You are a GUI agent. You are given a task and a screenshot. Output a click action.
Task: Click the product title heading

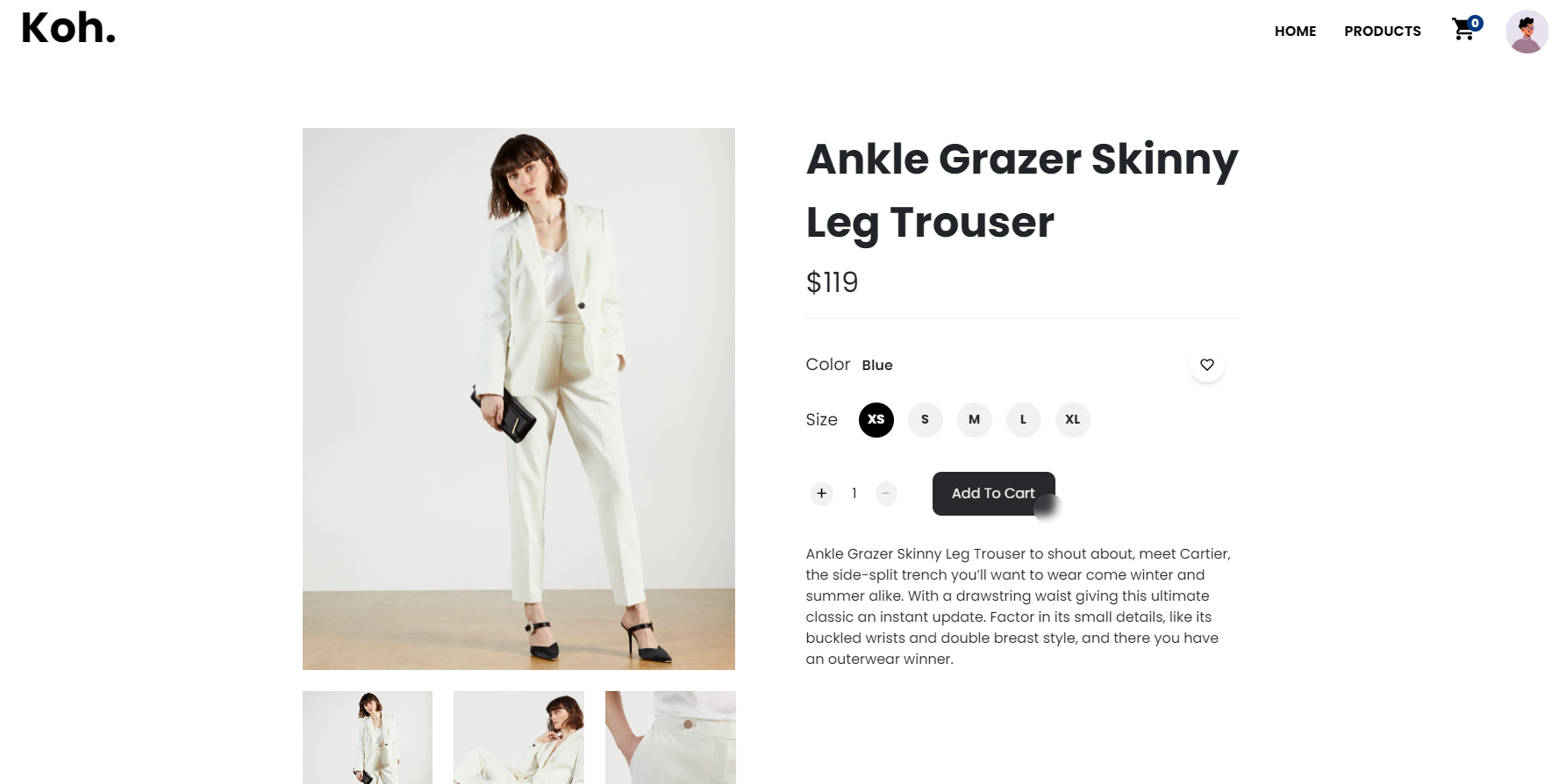(1022, 190)
